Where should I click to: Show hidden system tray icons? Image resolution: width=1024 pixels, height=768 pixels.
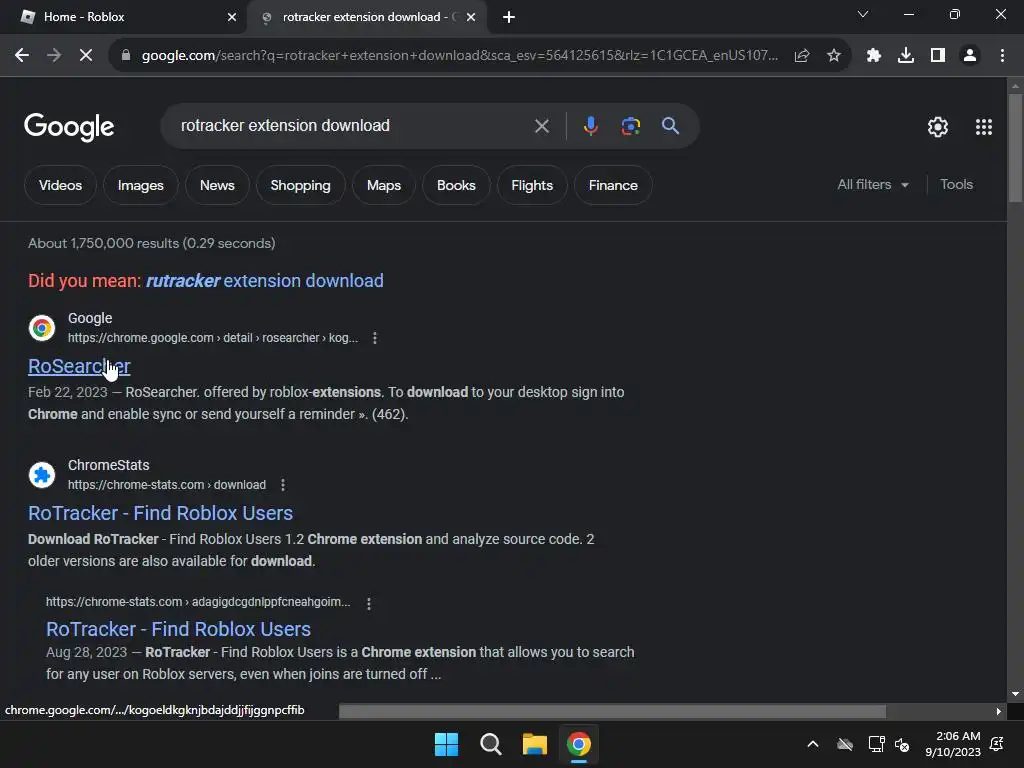point(812,744)
